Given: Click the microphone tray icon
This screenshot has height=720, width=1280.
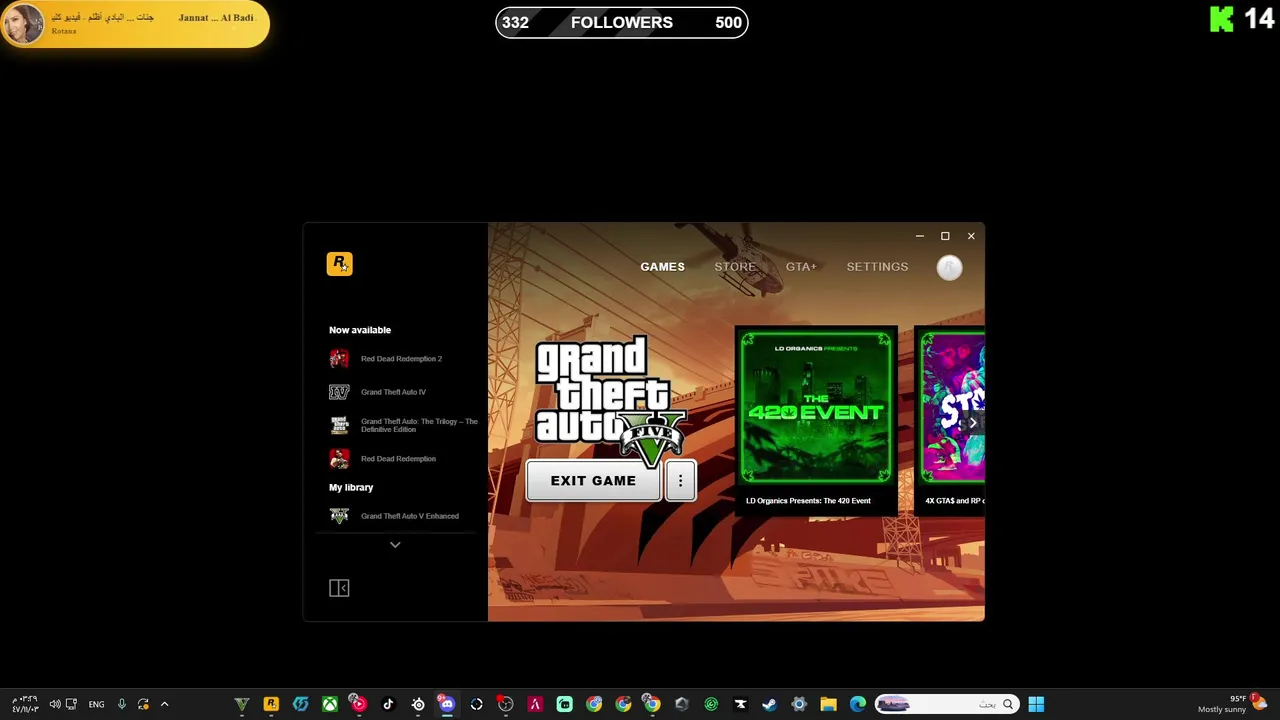Looking at the screenshot, I should [122, 704].
